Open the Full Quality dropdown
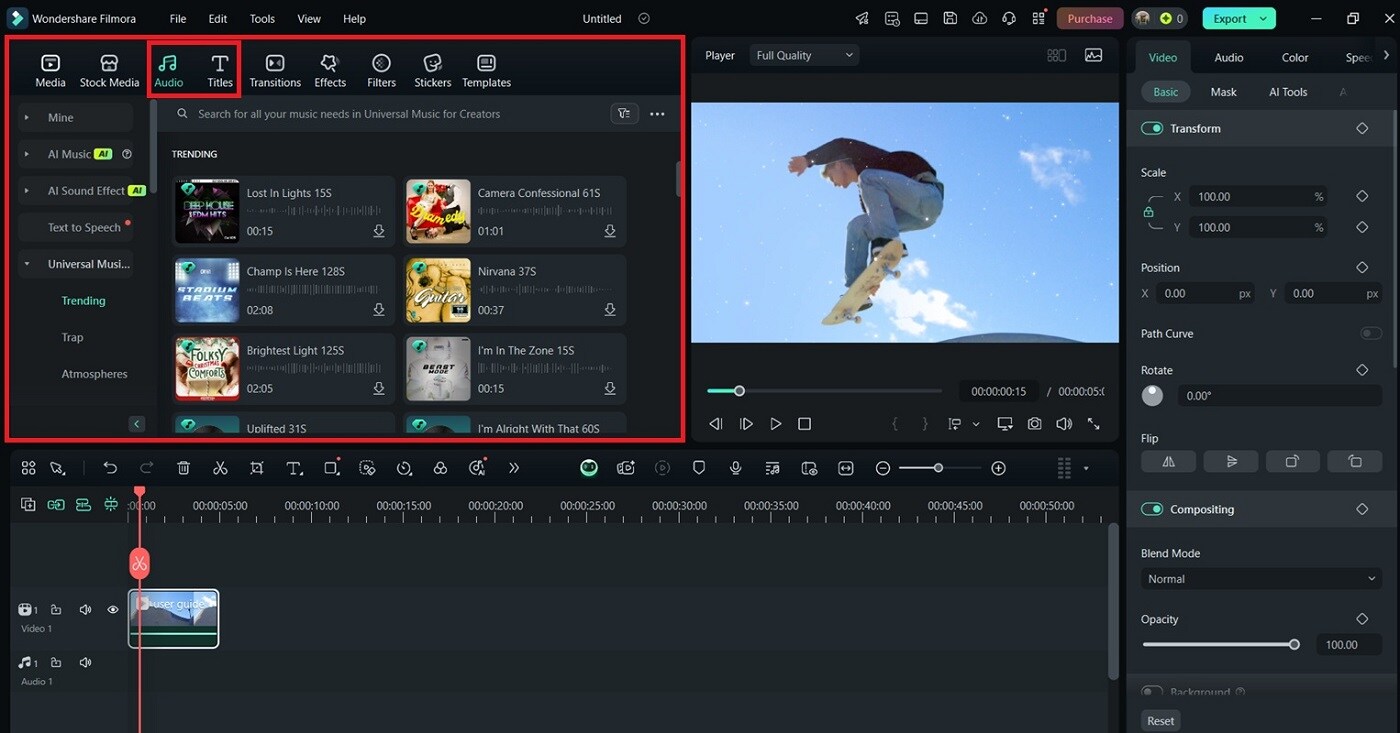The image size is (1400, 733). tap(805, 56)
